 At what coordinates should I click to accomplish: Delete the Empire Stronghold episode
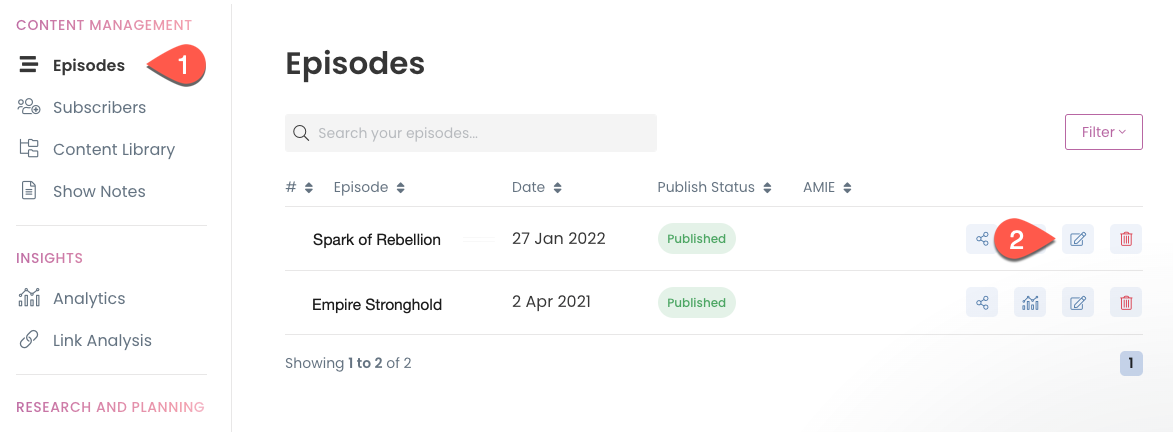[x=1126, y=303]
